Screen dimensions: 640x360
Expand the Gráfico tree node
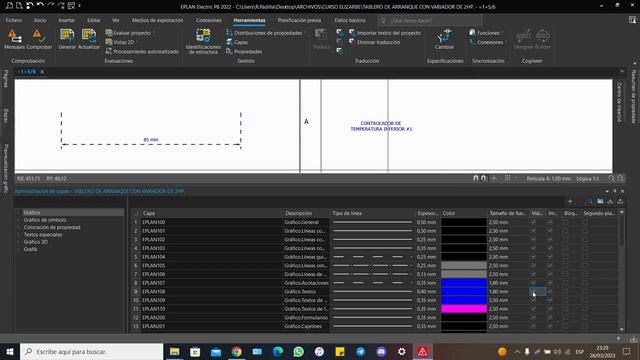18,213
